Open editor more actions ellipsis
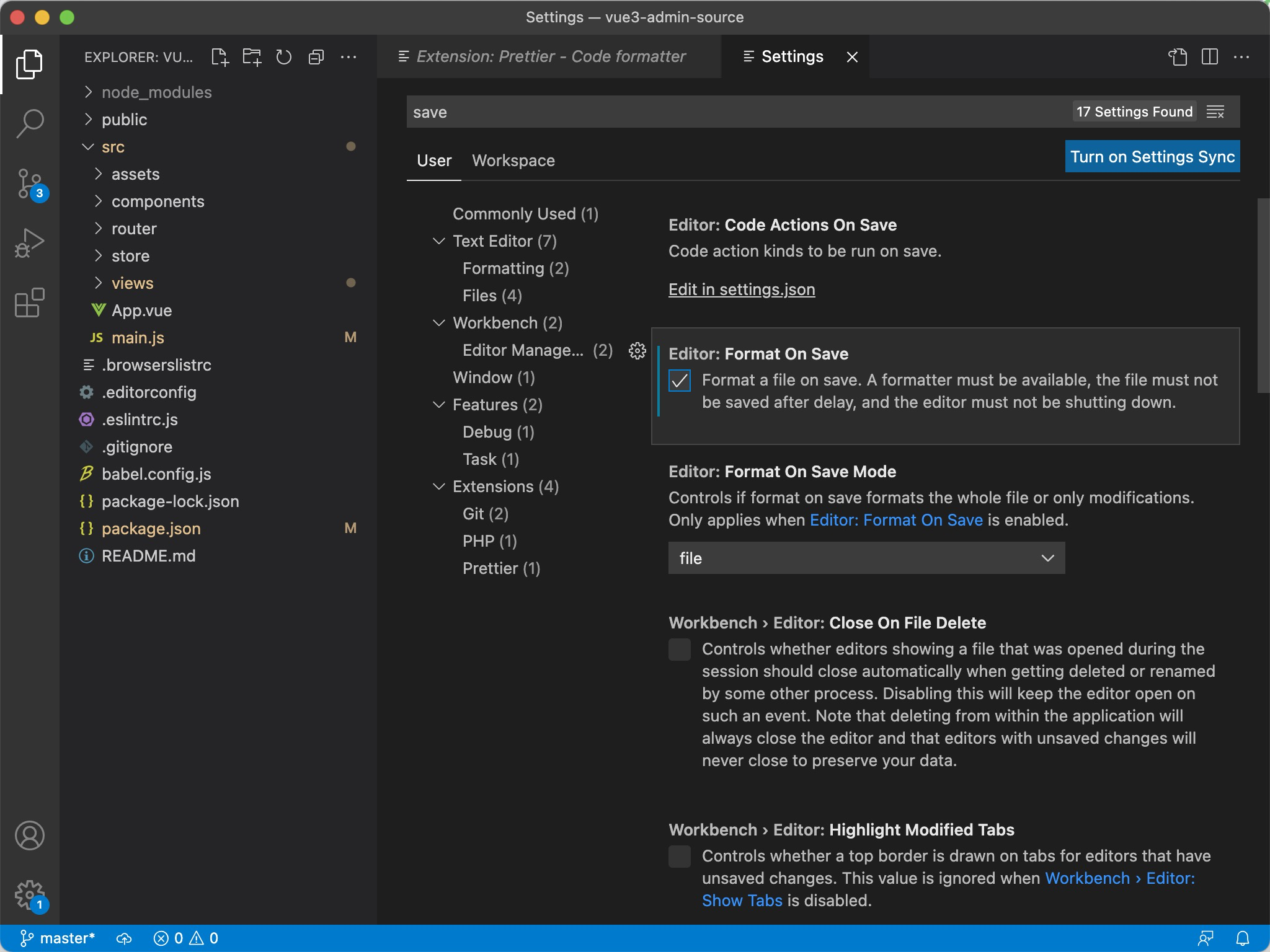1270x952 pixels. (1241, 57)
